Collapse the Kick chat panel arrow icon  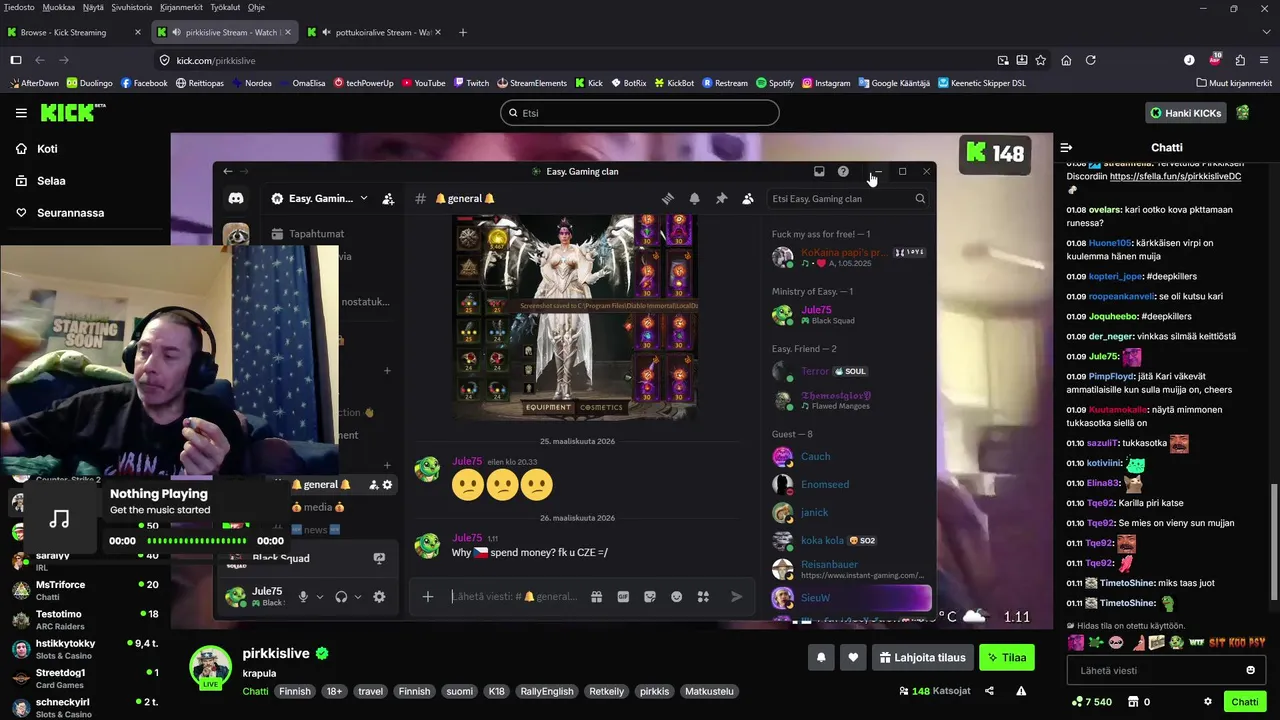(1066, 147)
